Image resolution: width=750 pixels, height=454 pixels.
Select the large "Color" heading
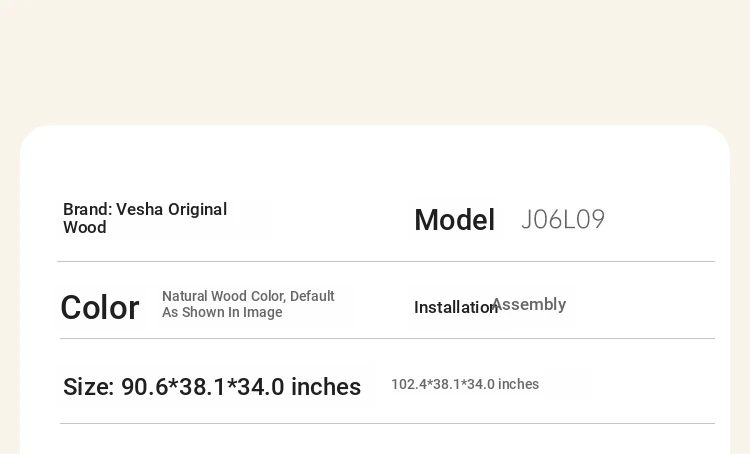(x=100, y=307)
